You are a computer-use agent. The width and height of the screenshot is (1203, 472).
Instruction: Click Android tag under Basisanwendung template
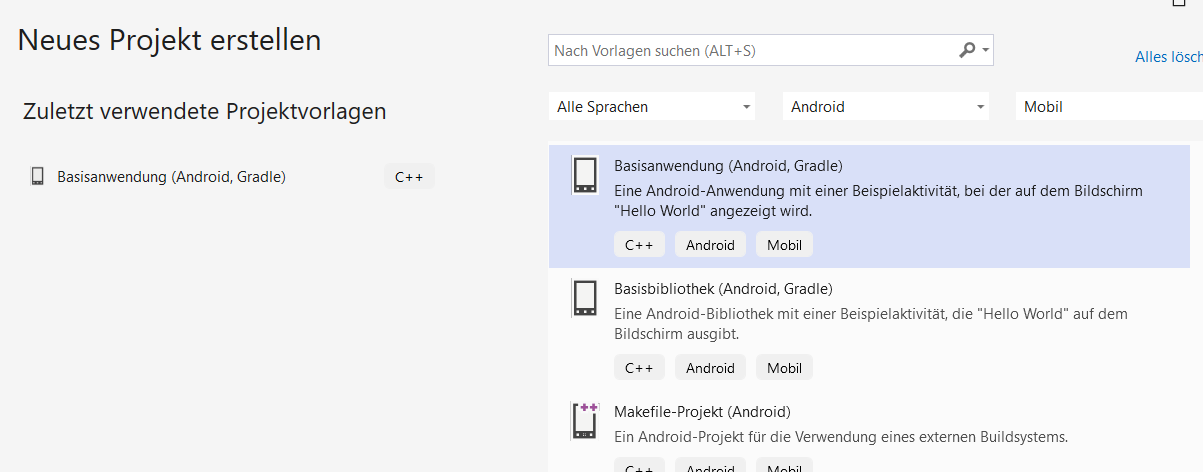tap(710, 244)
